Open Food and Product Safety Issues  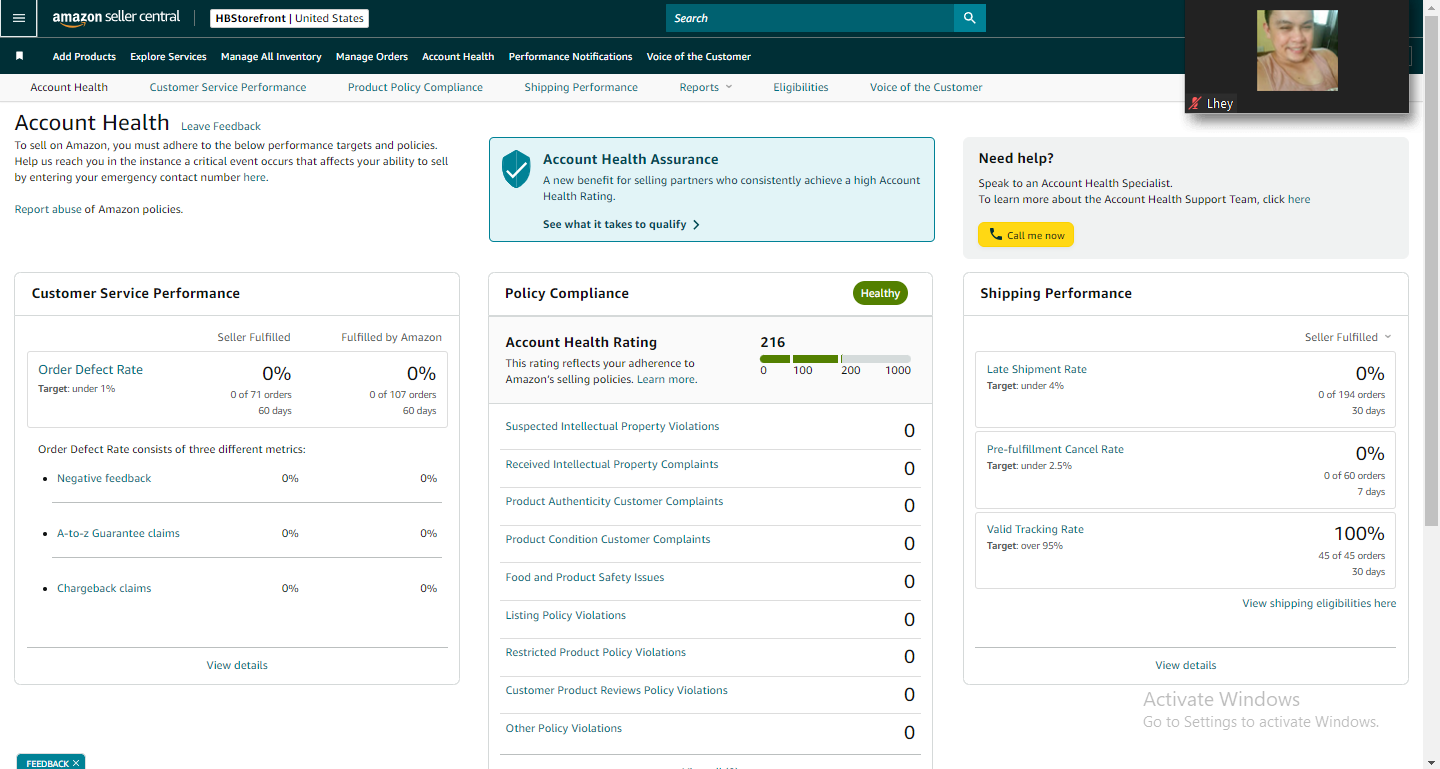[x=585, y=577]
